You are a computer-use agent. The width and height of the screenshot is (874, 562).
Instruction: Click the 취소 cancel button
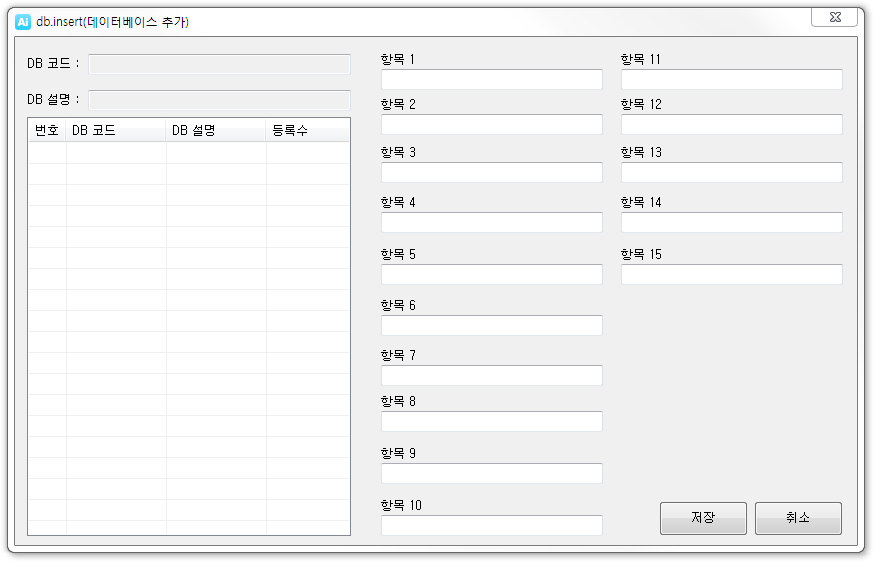(x=798, y=518)
